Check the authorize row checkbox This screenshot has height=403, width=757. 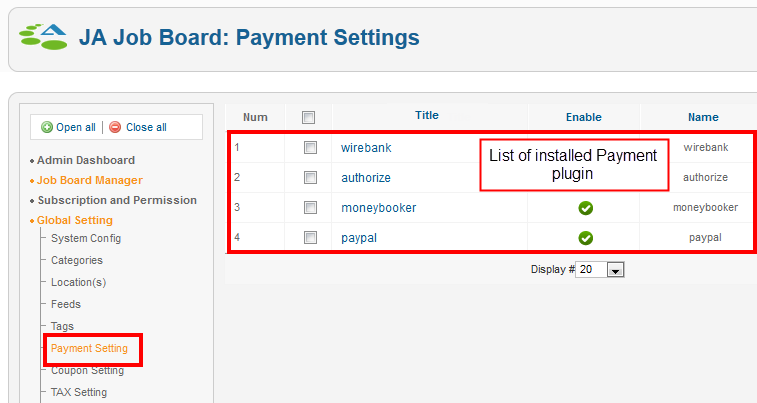(x=310, y=177)
